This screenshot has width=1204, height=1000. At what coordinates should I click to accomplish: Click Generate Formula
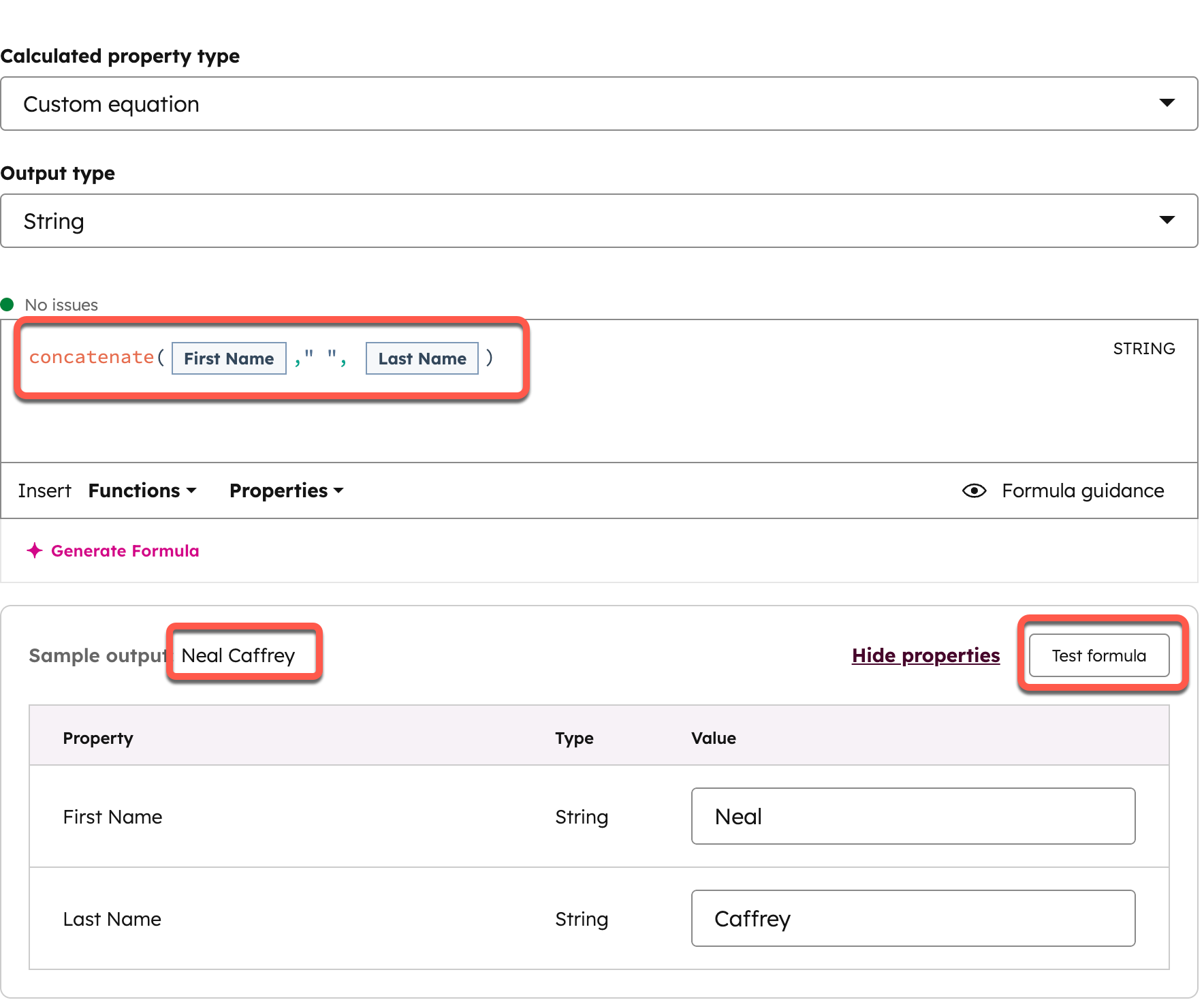click(x=125, y=550)
